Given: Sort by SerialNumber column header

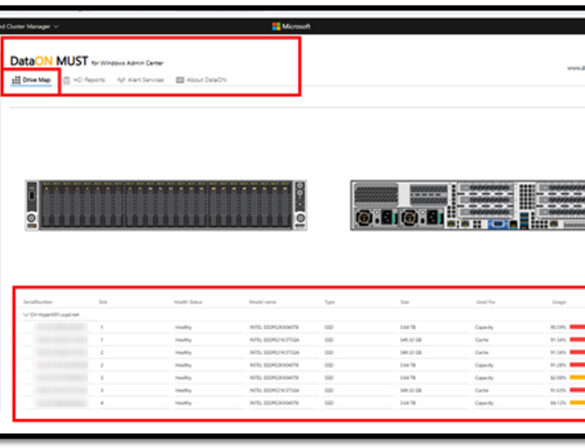Looking at the screenshot, I should coord(38,302).
